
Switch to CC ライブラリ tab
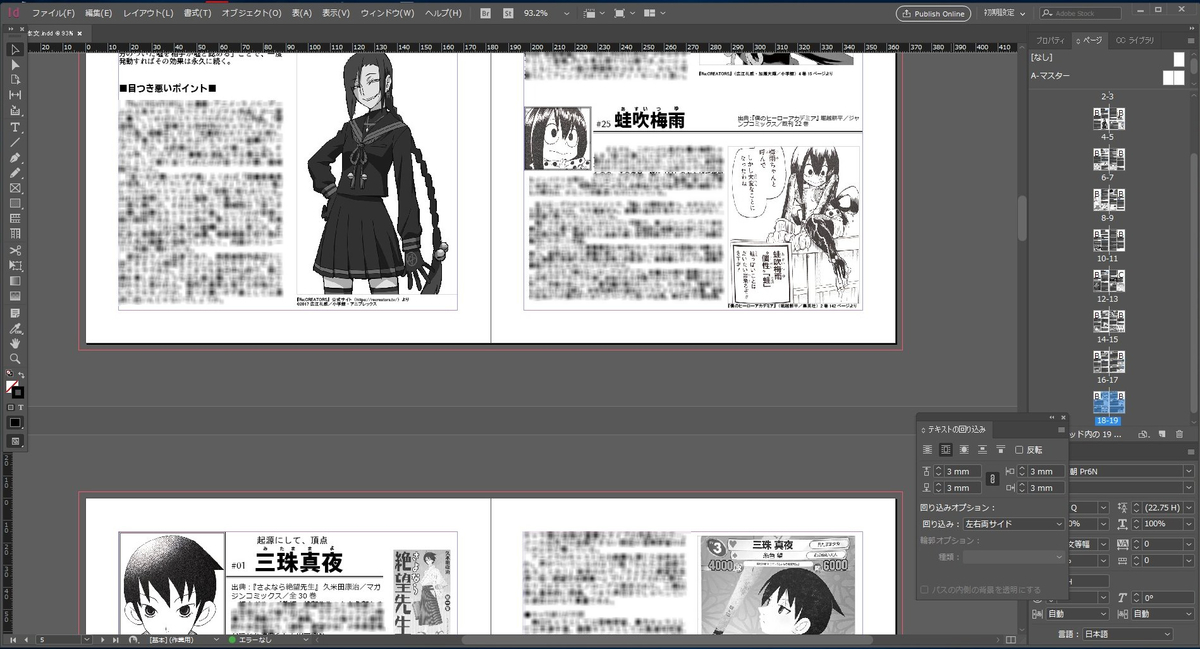coord(1135,39)
